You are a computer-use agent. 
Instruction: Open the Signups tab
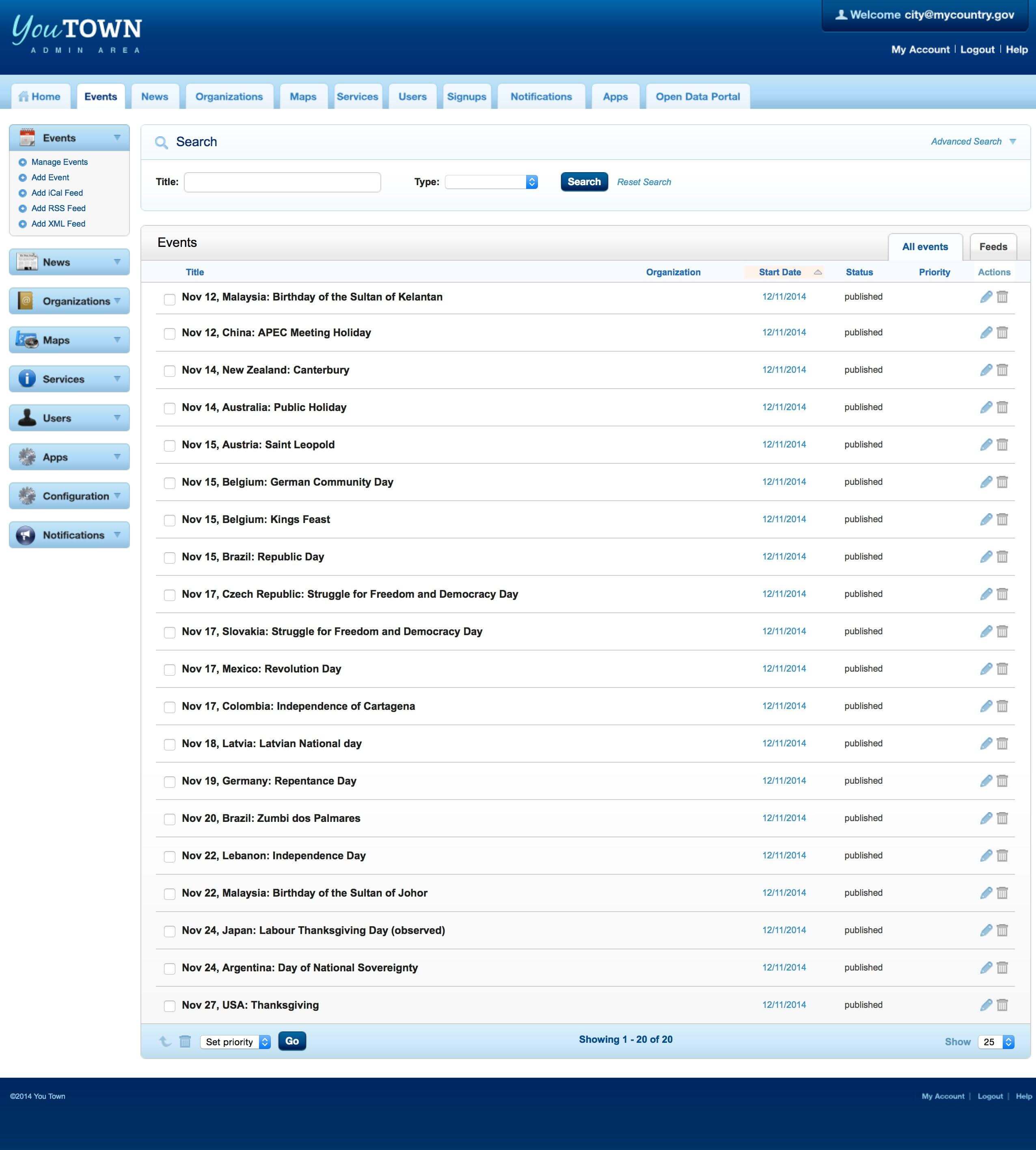(x=466, y=96)
